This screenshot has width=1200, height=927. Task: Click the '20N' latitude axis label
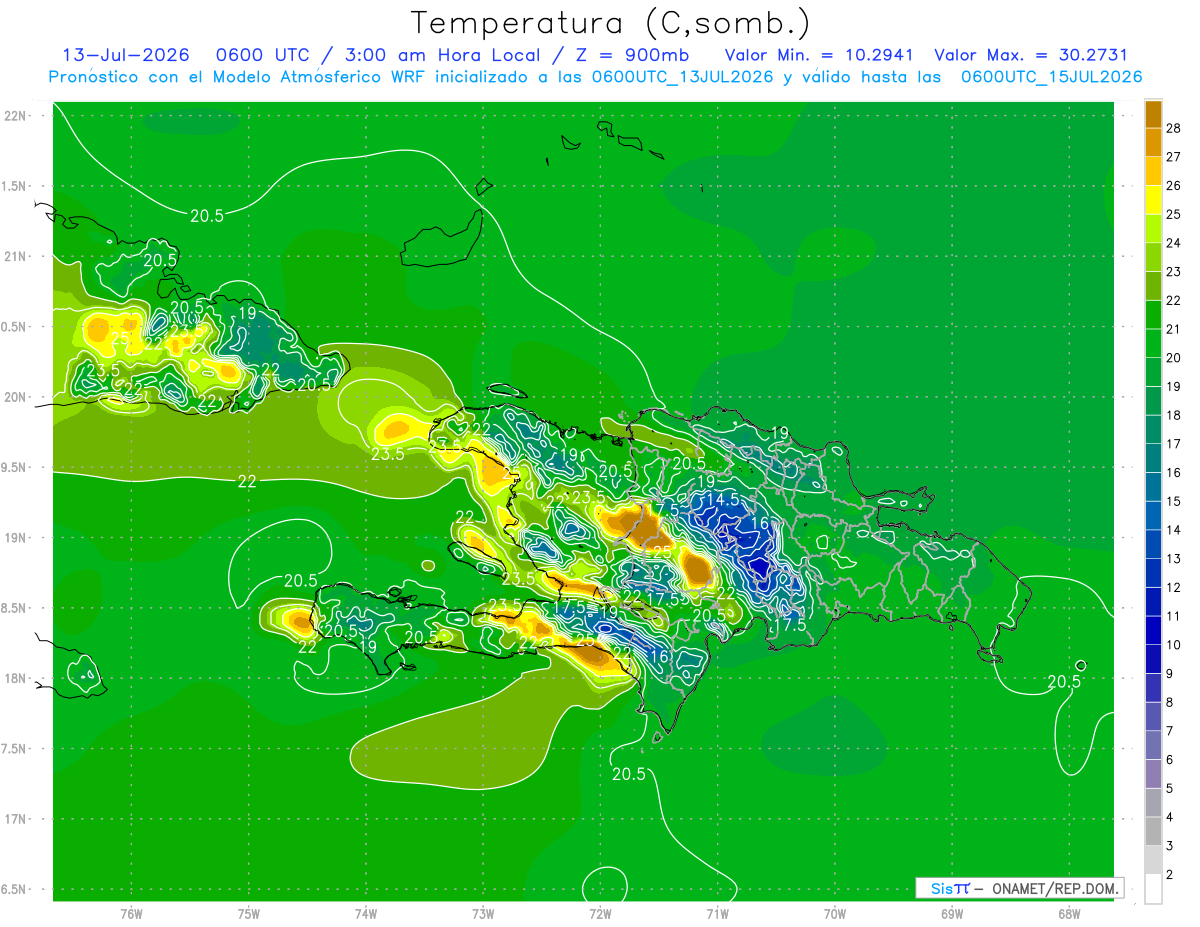tap(17, 397)
